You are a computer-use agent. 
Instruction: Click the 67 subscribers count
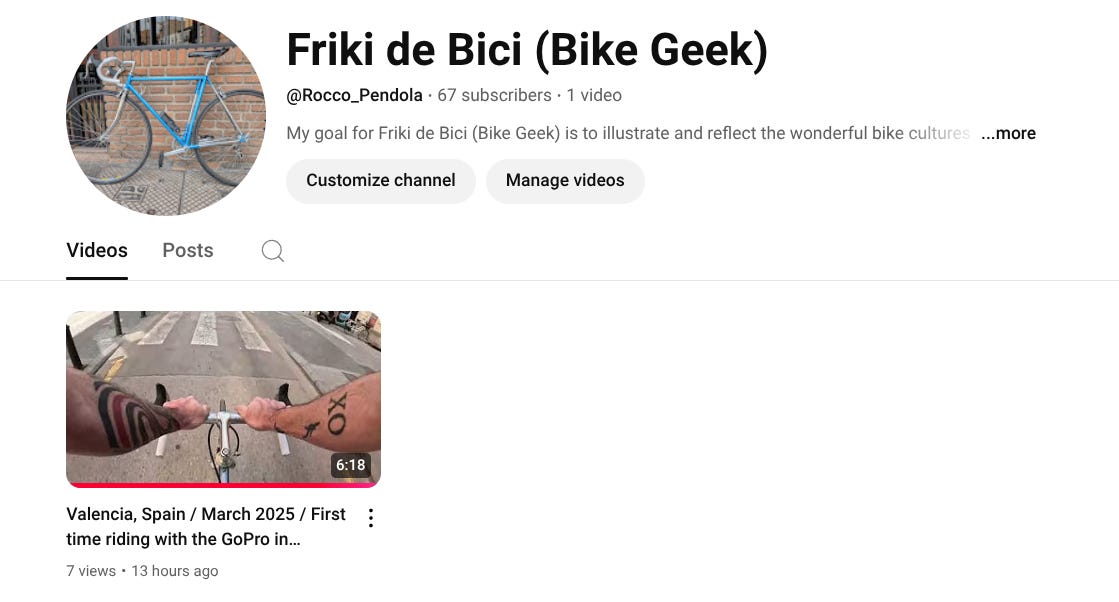click(x=494, y=96)
